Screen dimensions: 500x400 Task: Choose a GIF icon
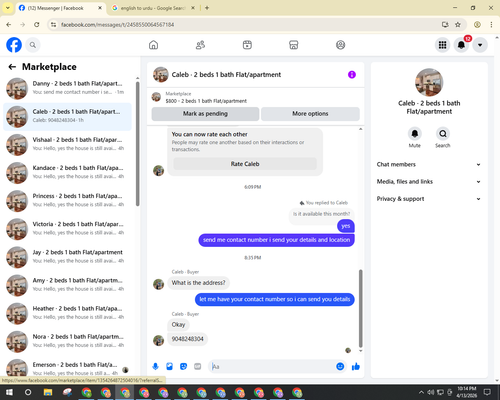coord(198,367)
